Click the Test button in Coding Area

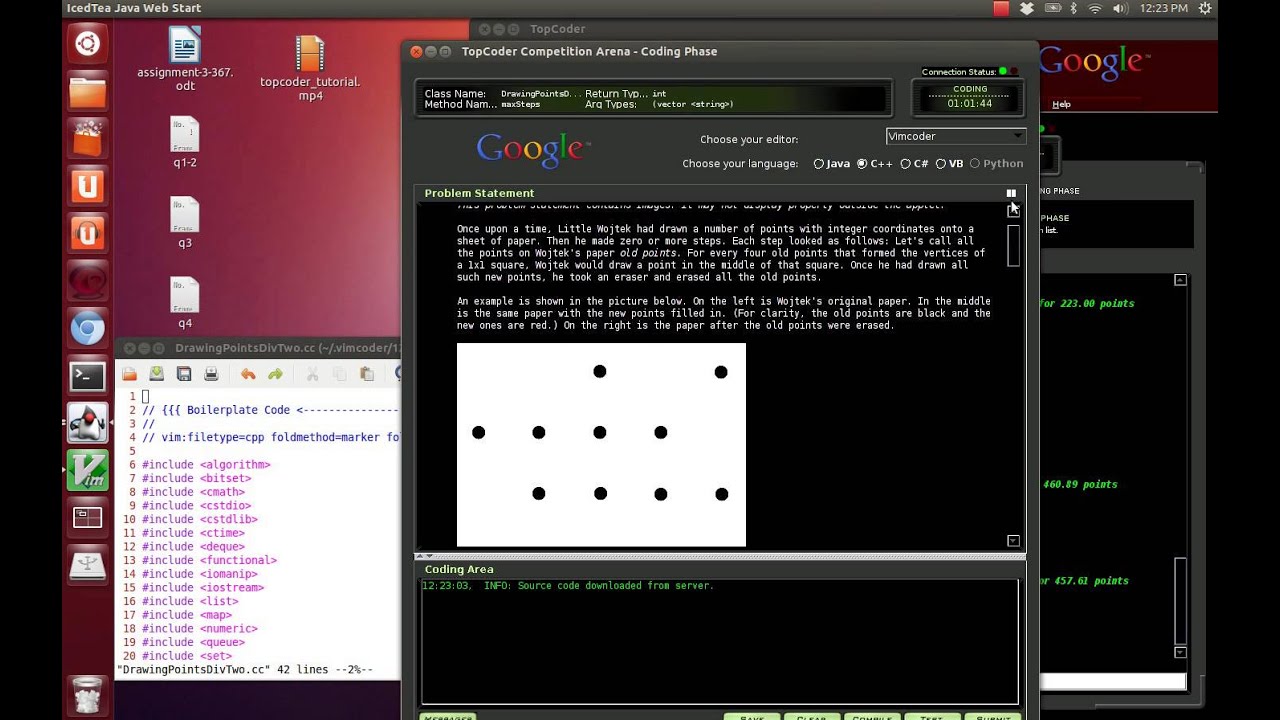931,716
